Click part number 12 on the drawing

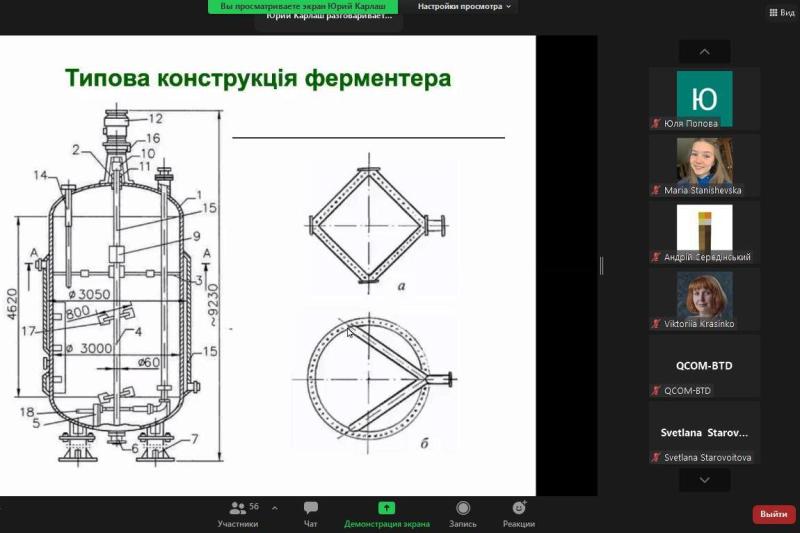click(x=155, y=119)
